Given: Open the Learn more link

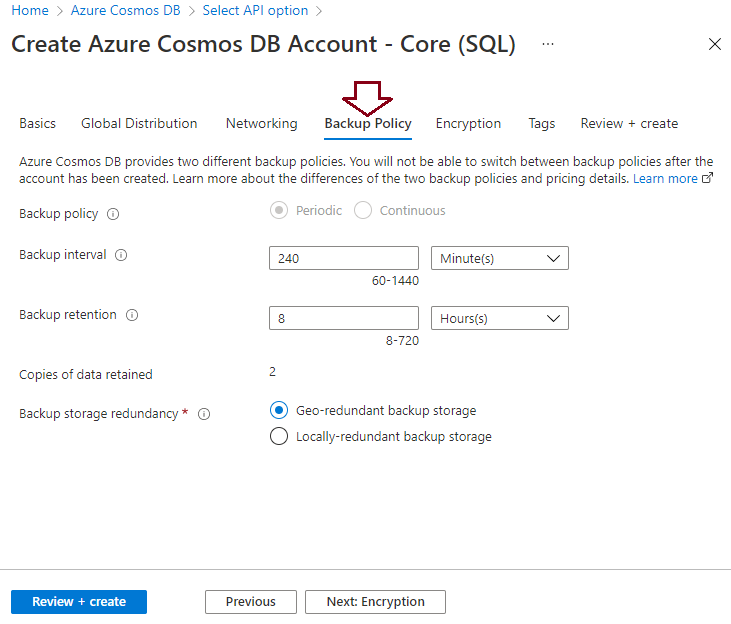Looking at the screenshot, I should pyautogui.click(x=665, y=179).
